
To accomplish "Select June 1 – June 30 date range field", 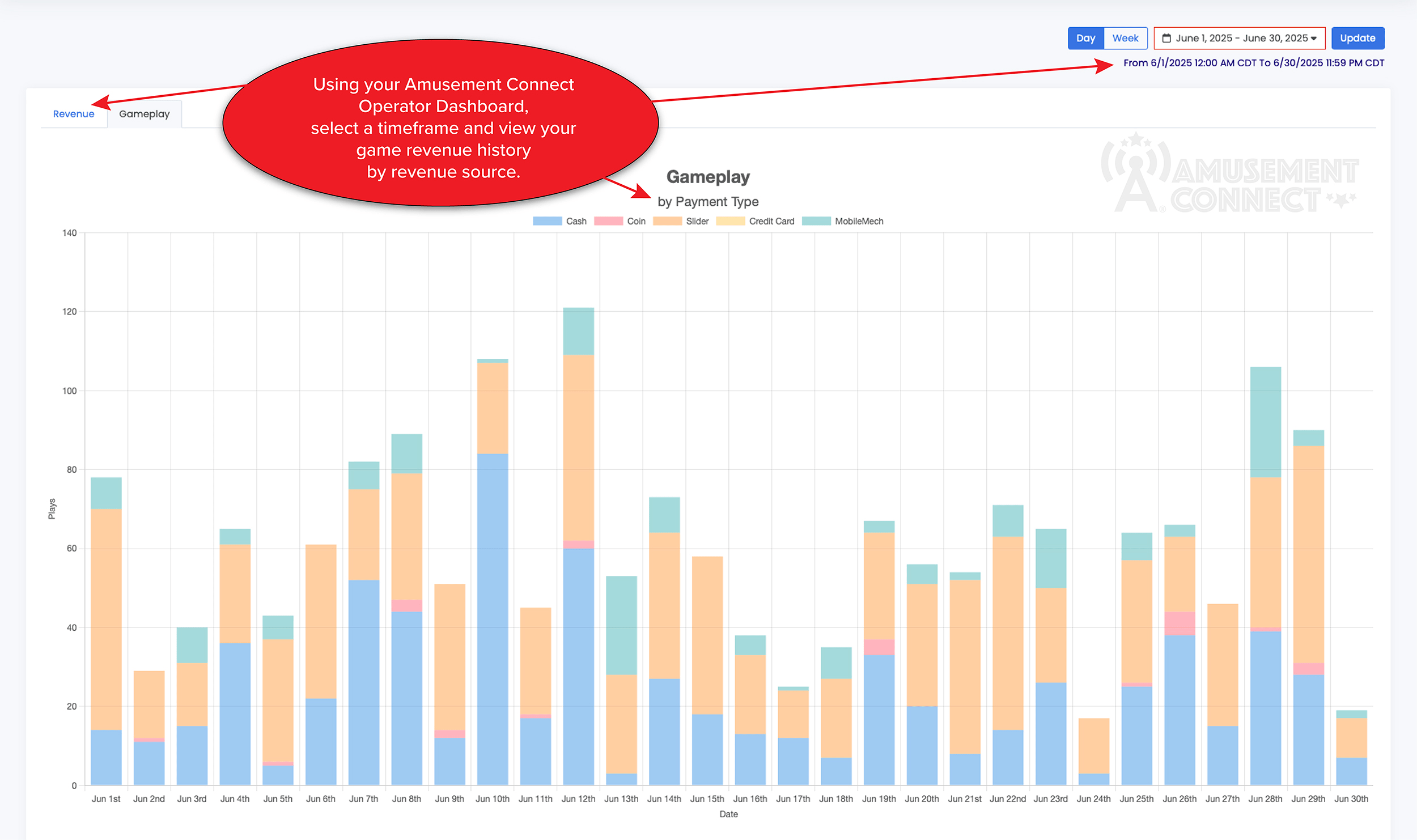I will click(1241, 39).
